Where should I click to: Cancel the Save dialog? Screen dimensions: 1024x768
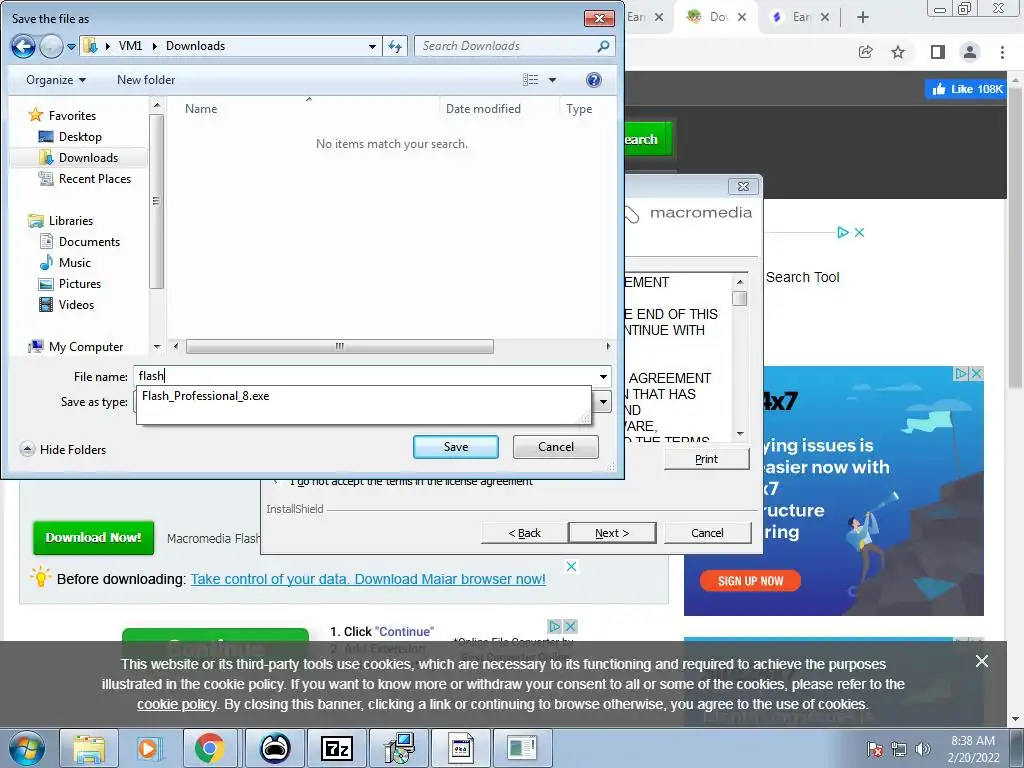556,447
